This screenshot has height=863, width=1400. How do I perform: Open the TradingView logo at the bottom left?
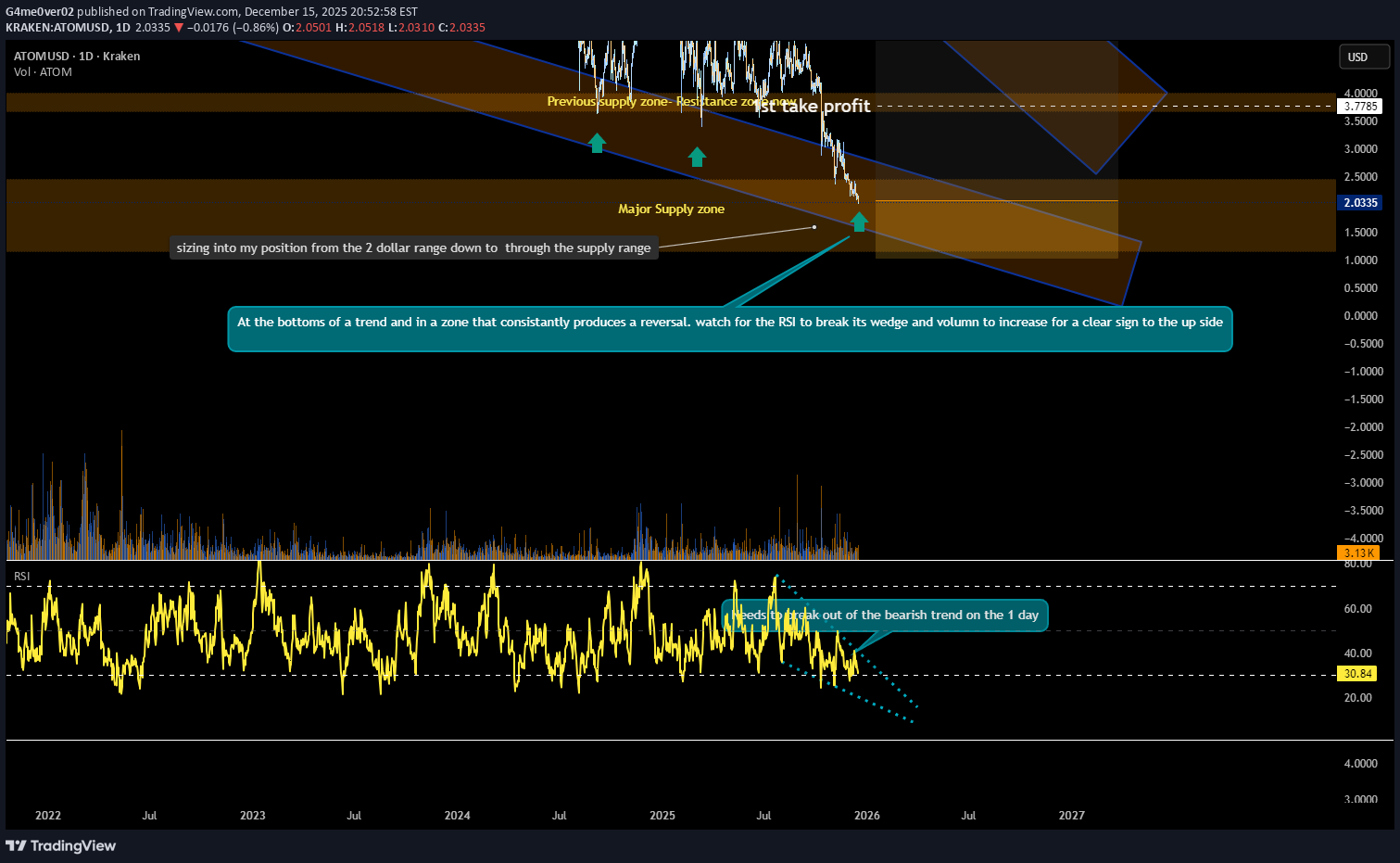[x=61, y=845]
